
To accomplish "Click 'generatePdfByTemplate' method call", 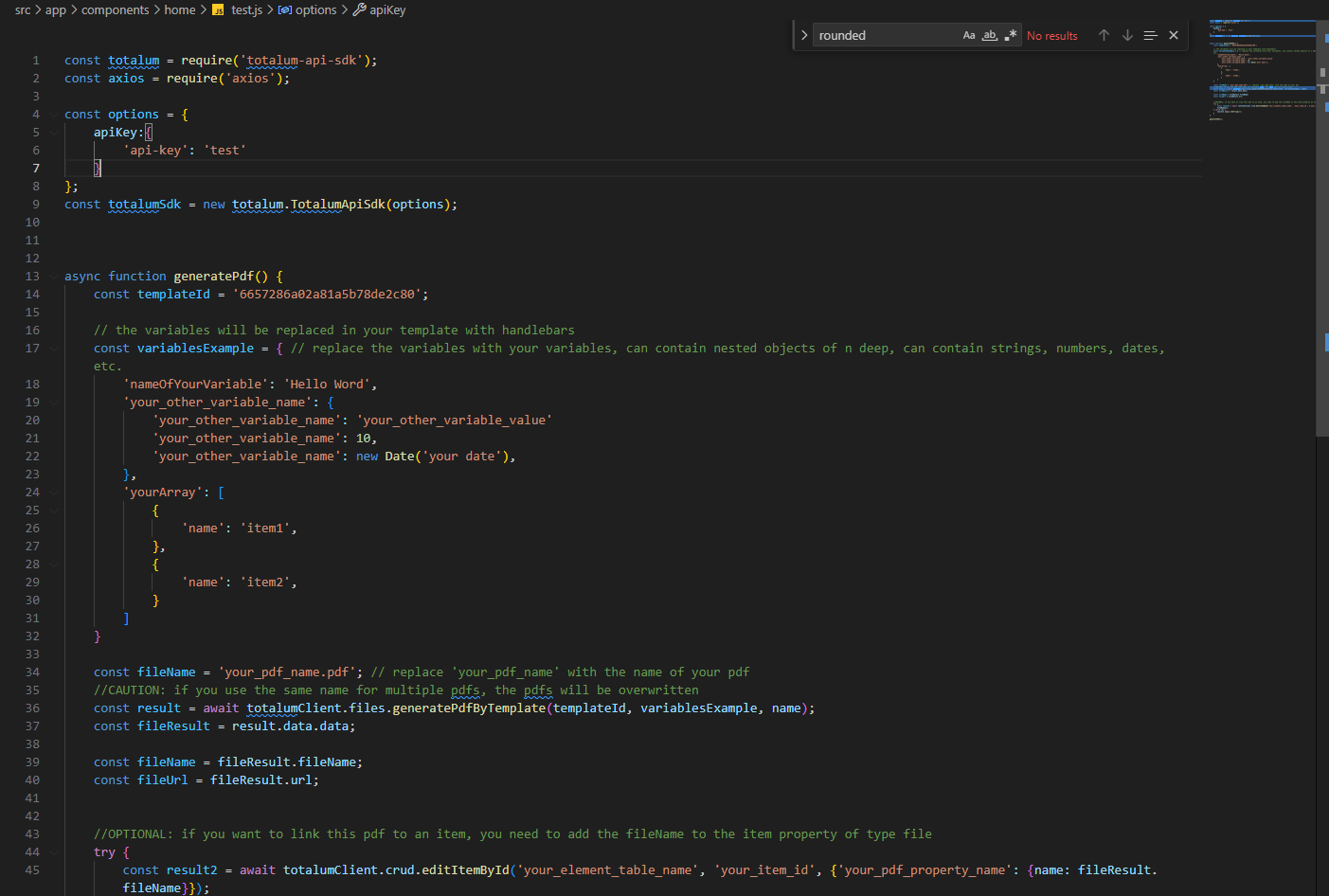I will (469, 708).
